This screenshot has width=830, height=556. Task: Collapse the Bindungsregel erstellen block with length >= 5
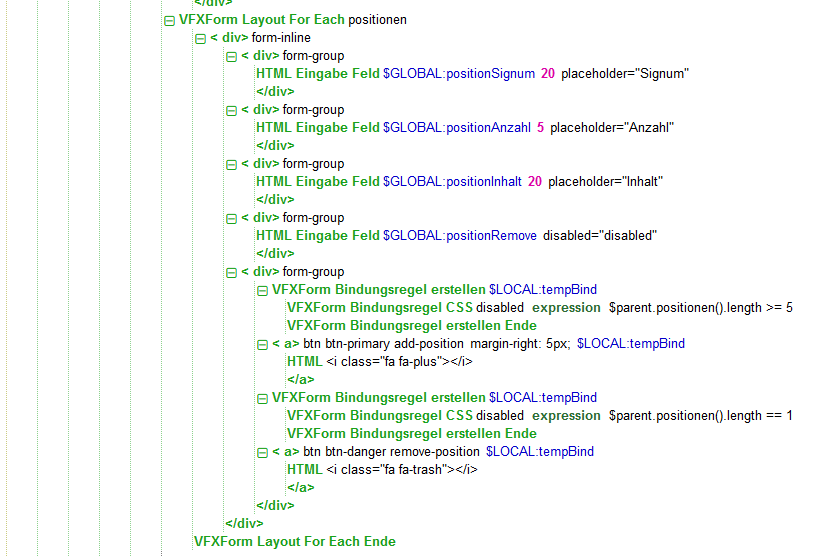pyautogui.click(x=262, y=290)
